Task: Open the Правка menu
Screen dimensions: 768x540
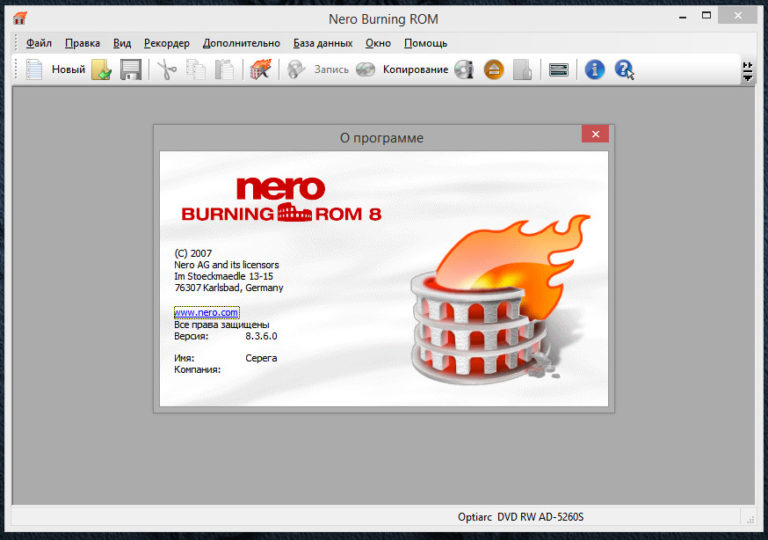Action: 82,43
